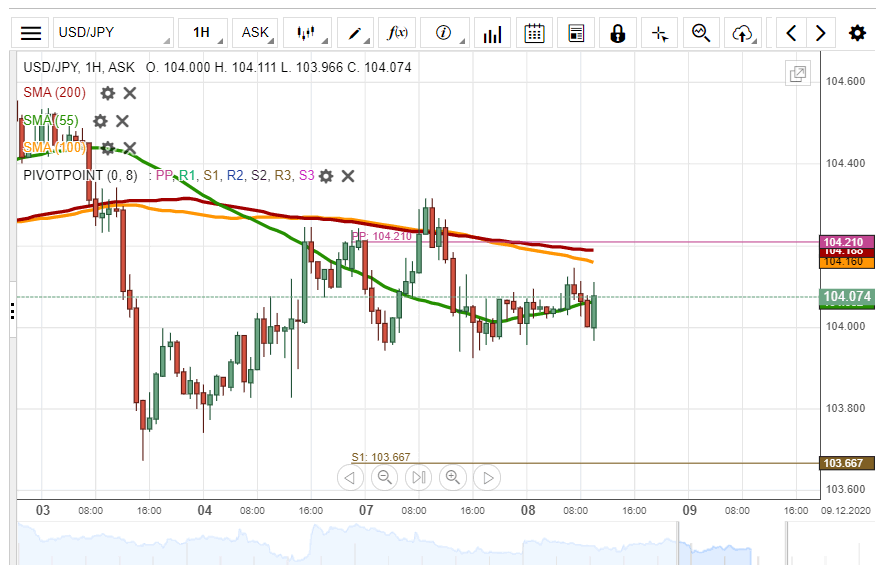Remove the SMA (200) indicator
888x575 pixels.
point(130,93)
